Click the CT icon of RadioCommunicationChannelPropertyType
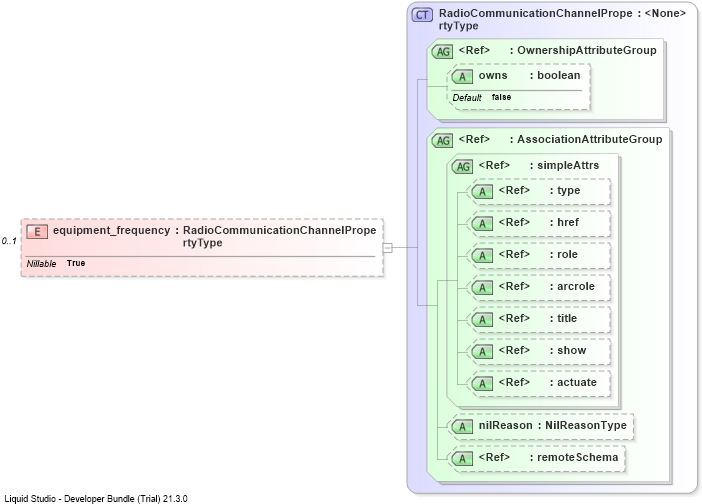 (x=422, y=15)
